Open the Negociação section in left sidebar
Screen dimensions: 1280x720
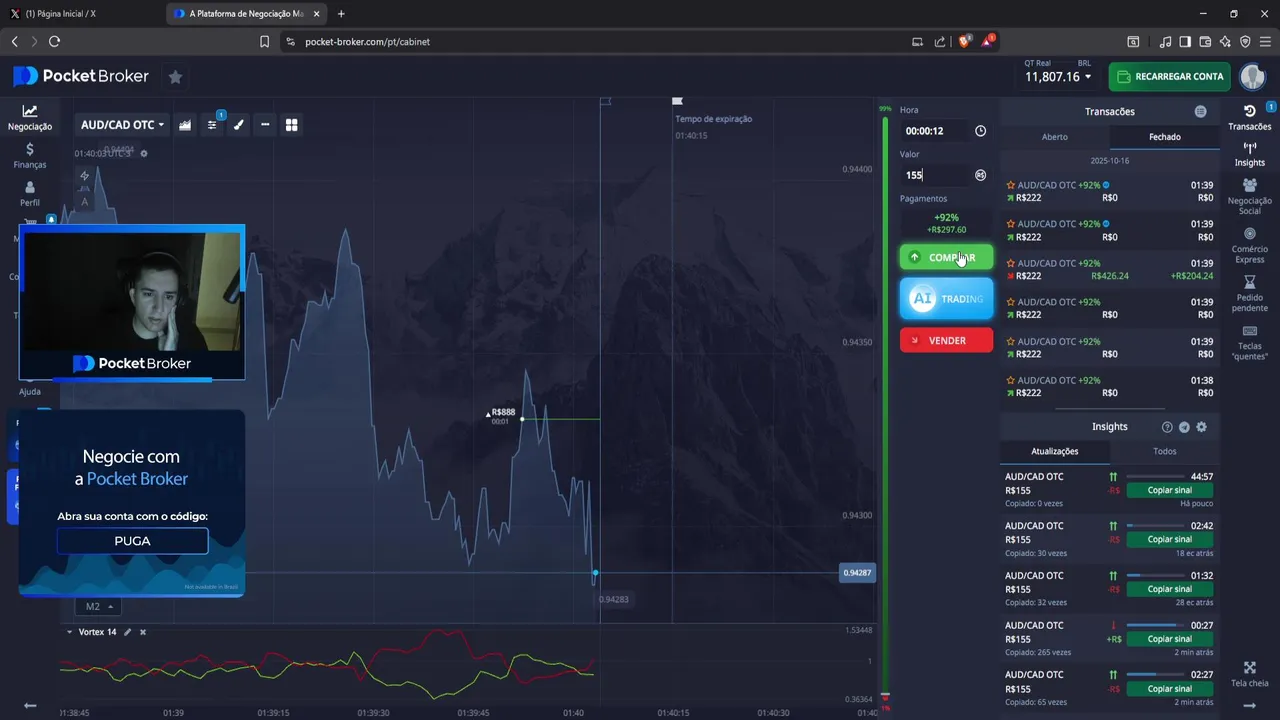[x=30, y=118]
